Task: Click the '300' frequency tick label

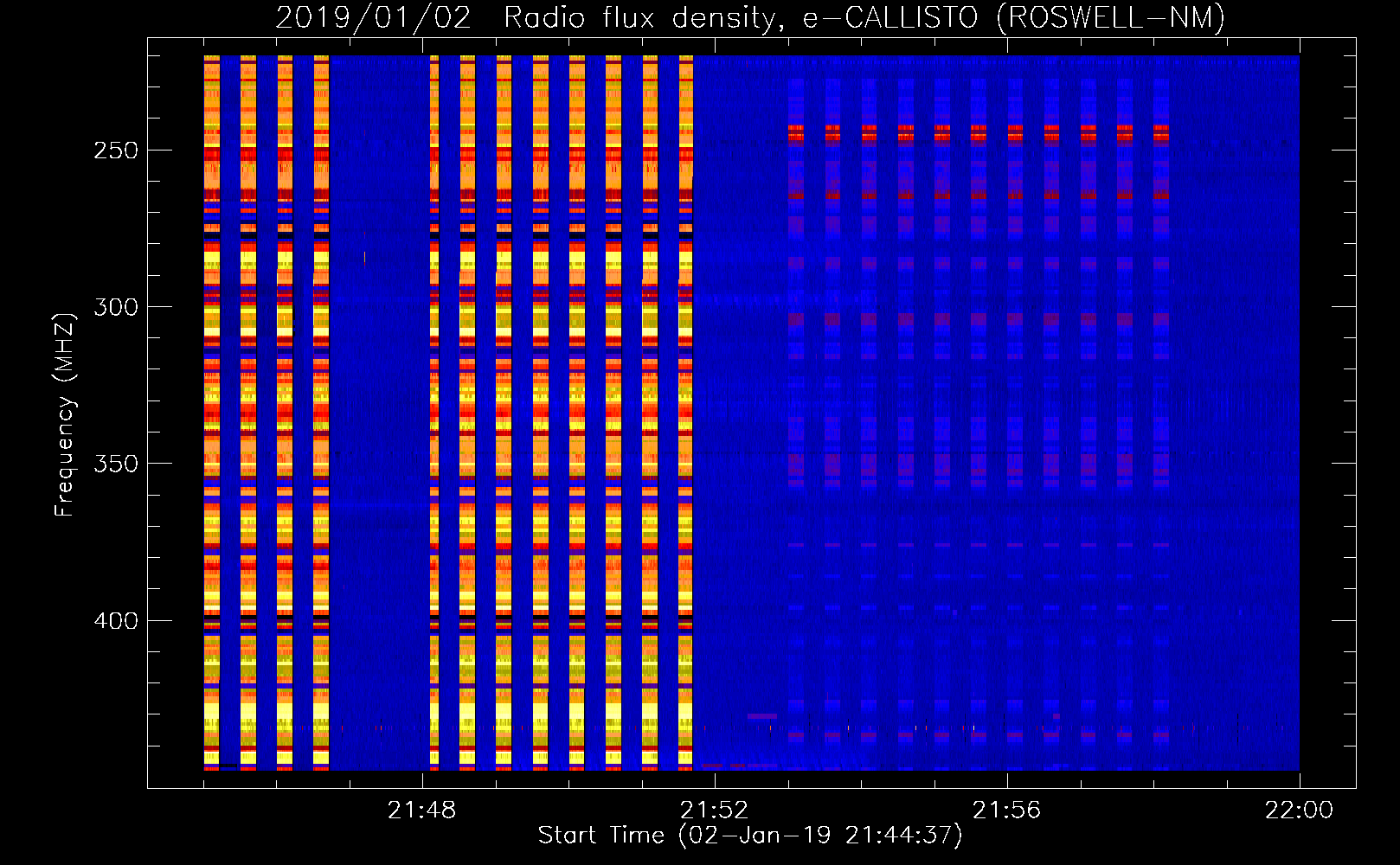Action: (116, 307)
